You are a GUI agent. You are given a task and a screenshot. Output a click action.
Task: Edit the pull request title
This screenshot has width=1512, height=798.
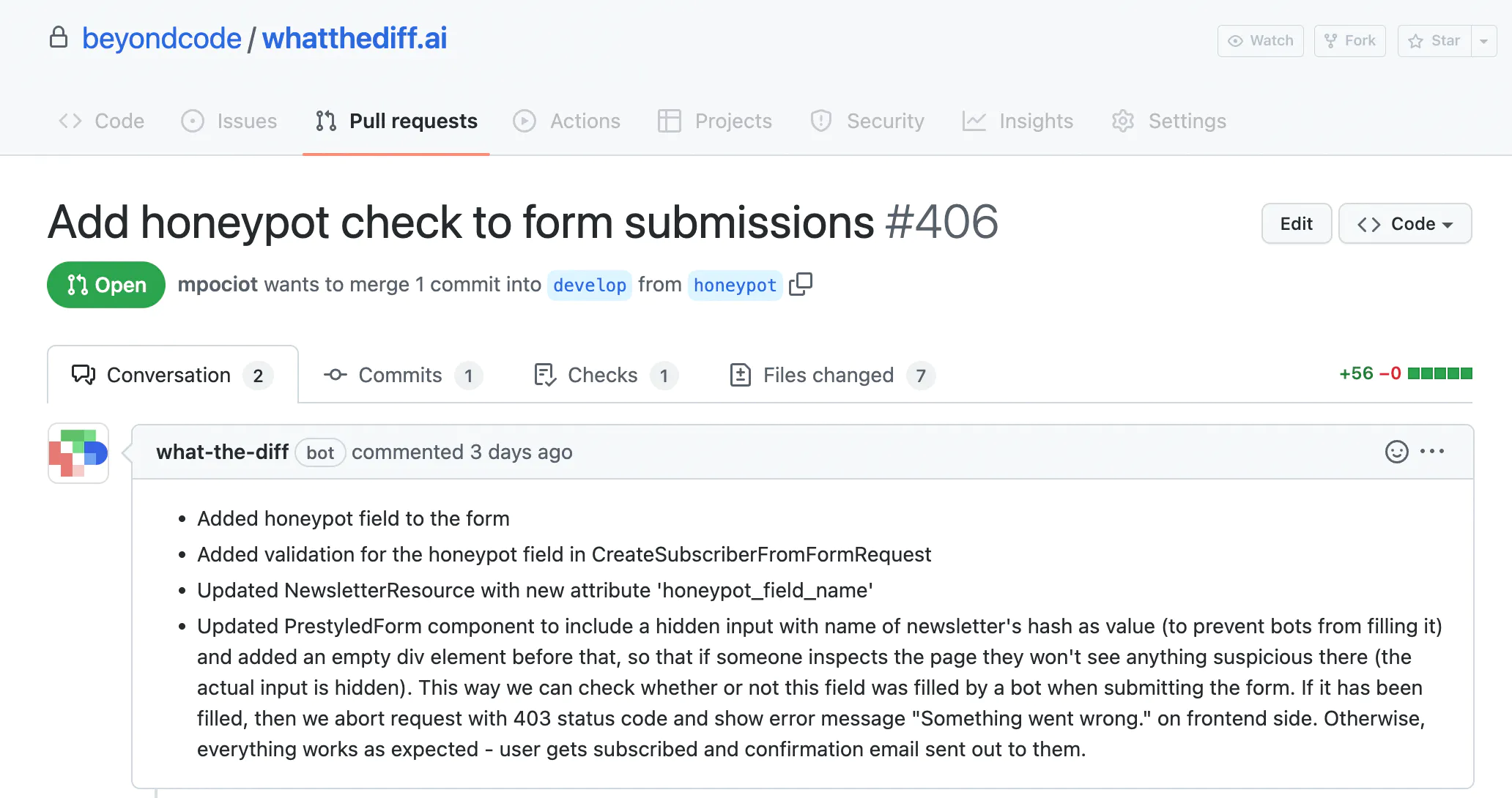tap(1296, 223)
